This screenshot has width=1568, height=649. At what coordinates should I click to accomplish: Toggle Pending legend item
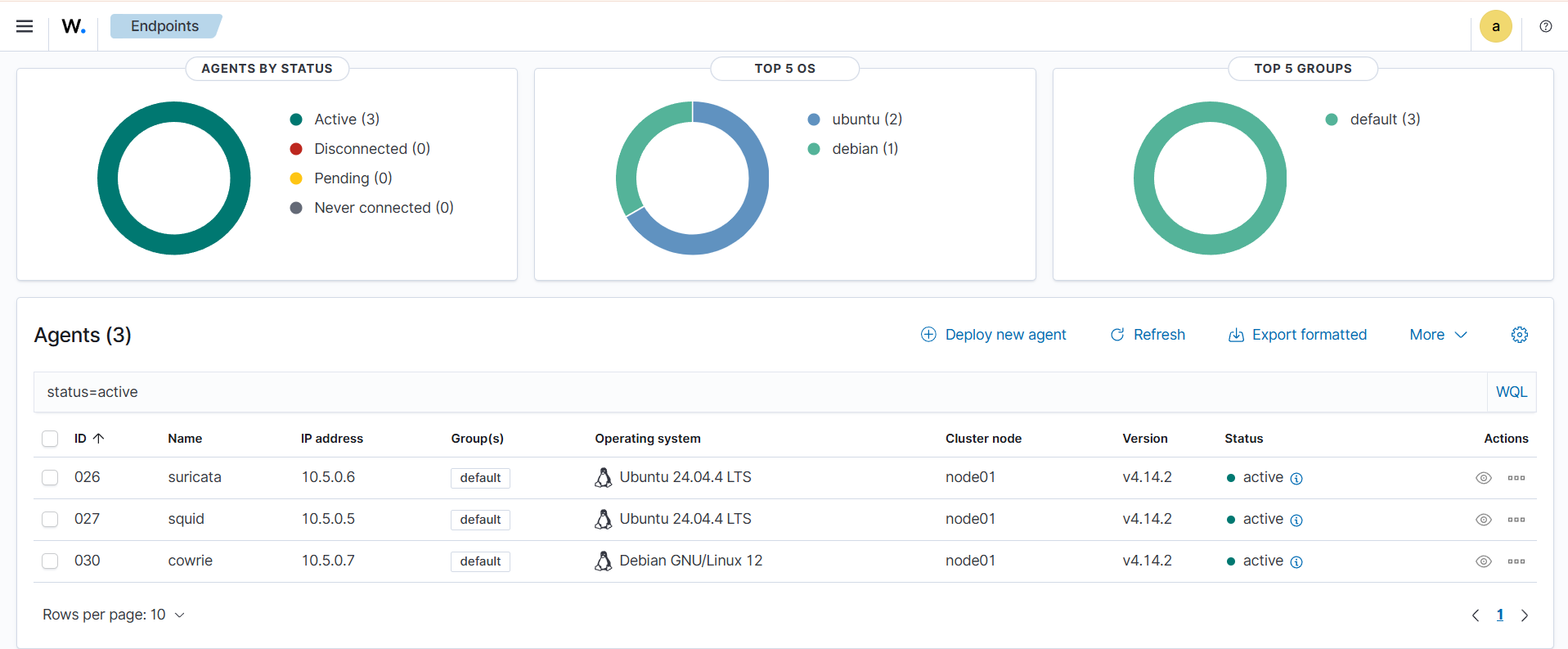[x=341, y=178]
